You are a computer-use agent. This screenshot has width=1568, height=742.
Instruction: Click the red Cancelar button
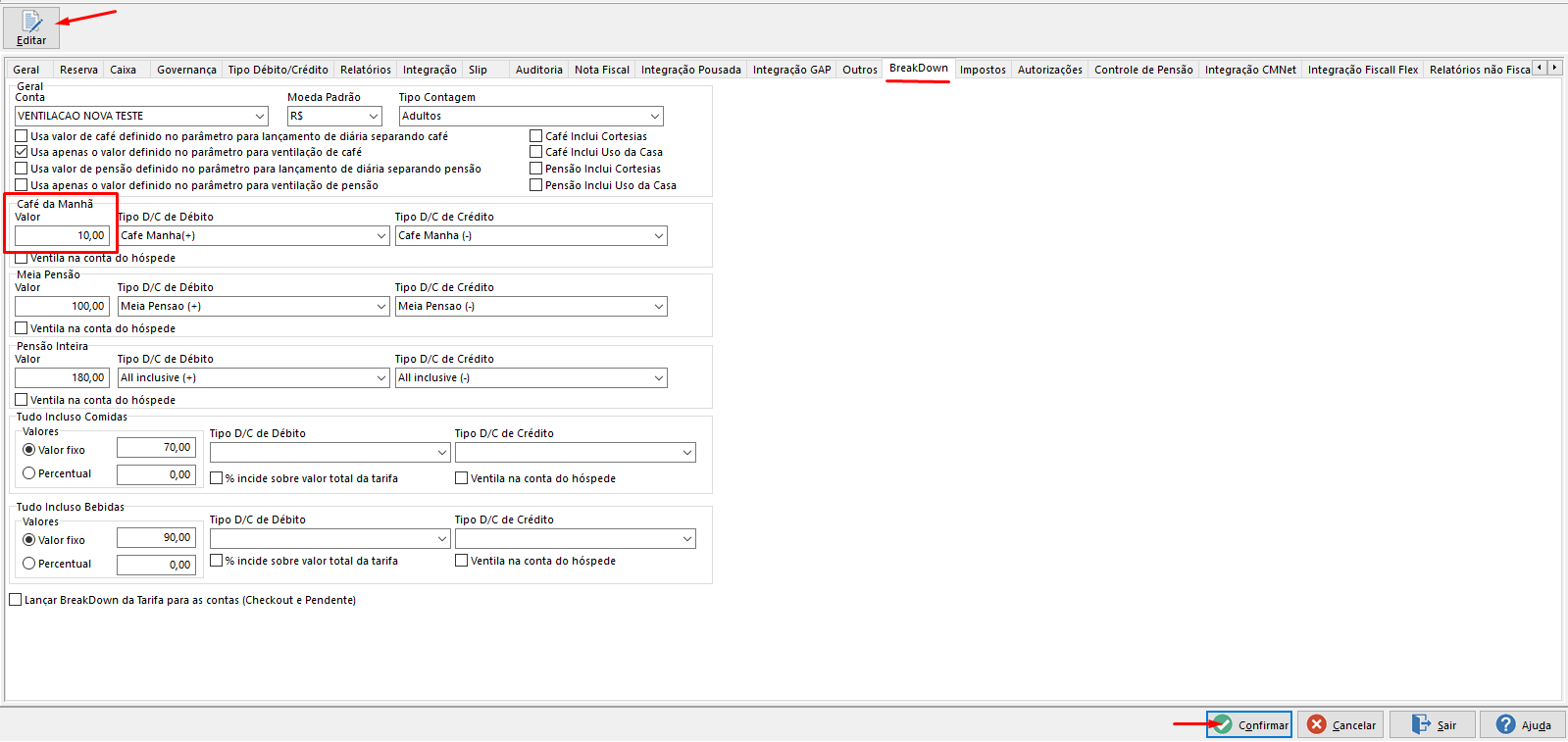tap(1340, 724)
